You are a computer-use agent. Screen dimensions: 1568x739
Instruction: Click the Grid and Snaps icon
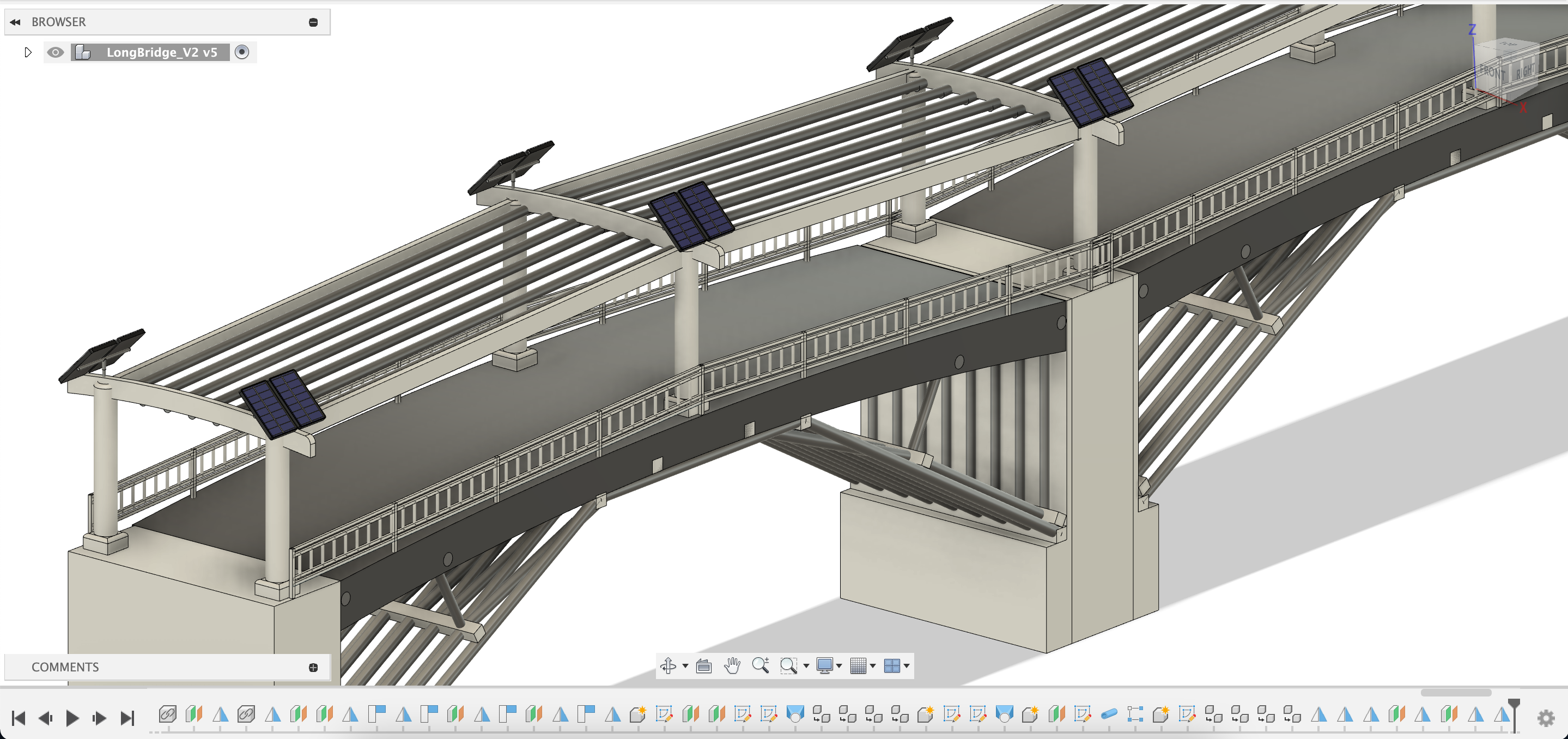pyautogui.click(x=858, y=665)
